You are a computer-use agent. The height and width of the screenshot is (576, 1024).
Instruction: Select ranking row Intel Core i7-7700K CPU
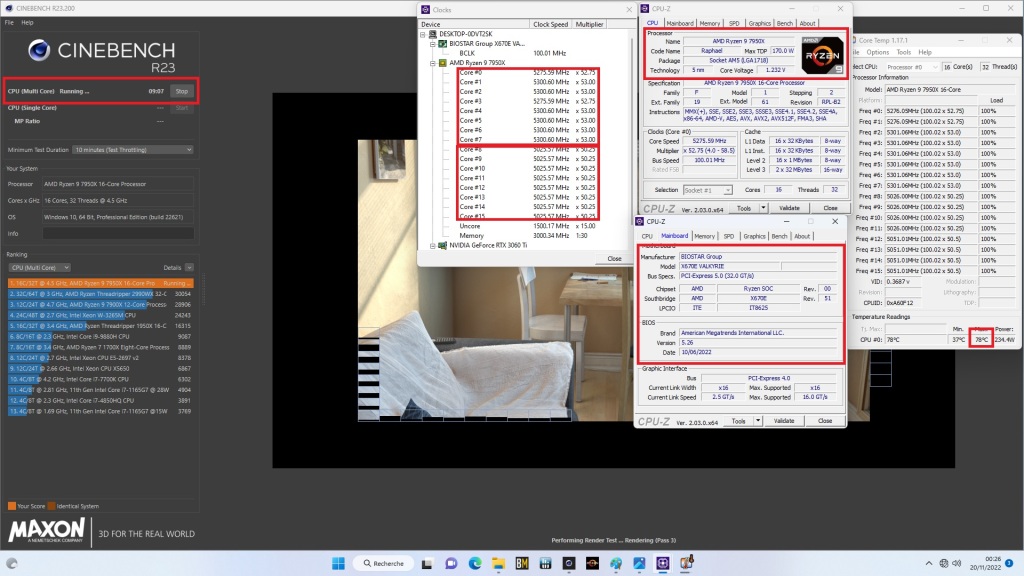click(101, 379)
